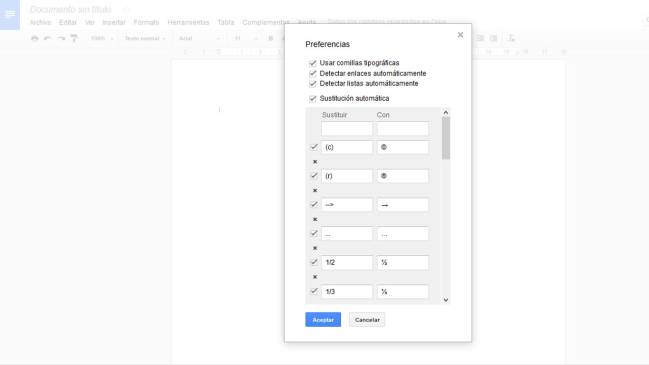Edit the '(c)' replace field
Screen dimensions: 649x365
point(347,147)
